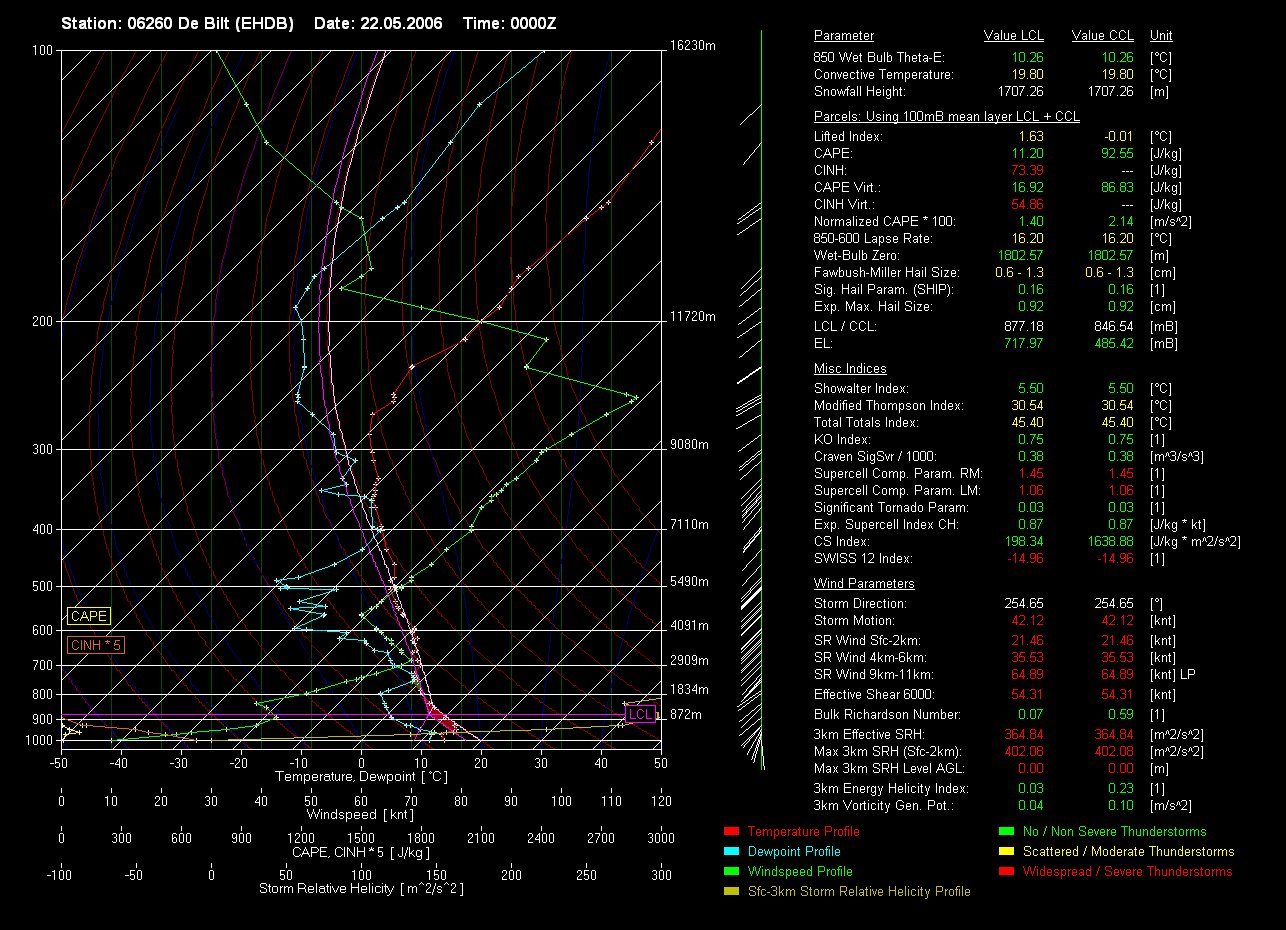Screen dimensions: 1286x930
Task: Click the Temperature Profile legend text
Action: point(803,831)
